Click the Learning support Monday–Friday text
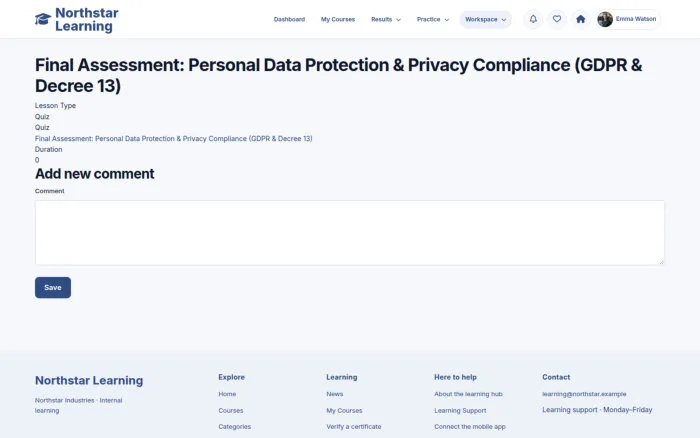 click(597, 409)
